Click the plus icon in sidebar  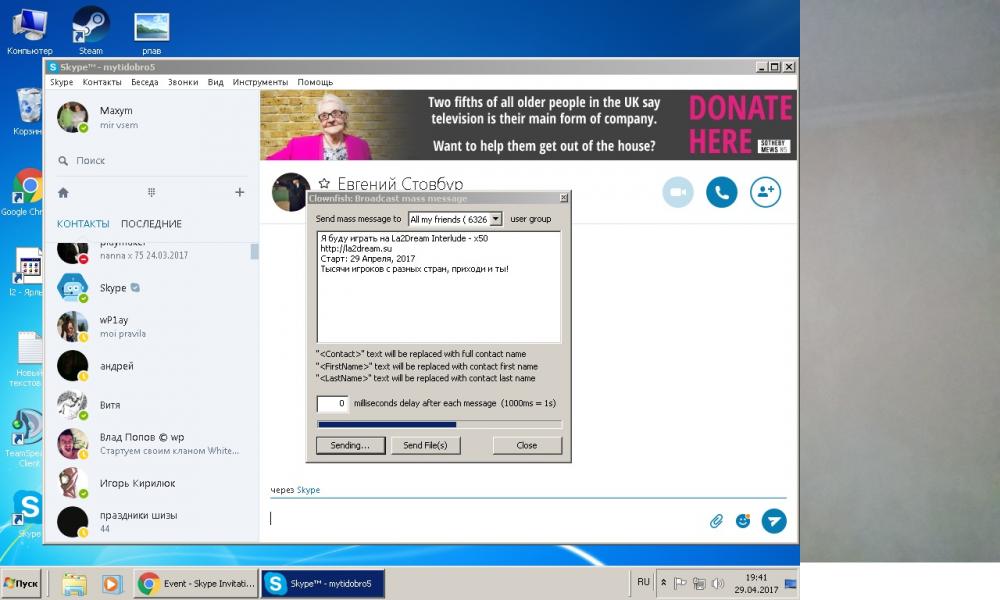(239, 192)
